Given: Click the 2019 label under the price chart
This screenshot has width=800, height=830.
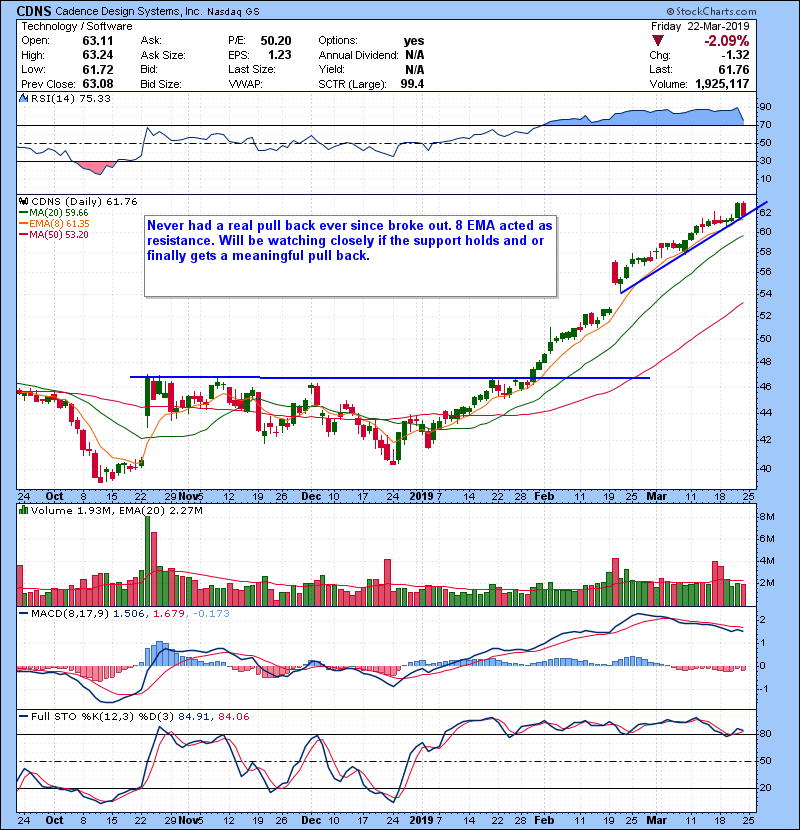Looking at the screenshot, I should coord(421,497).
